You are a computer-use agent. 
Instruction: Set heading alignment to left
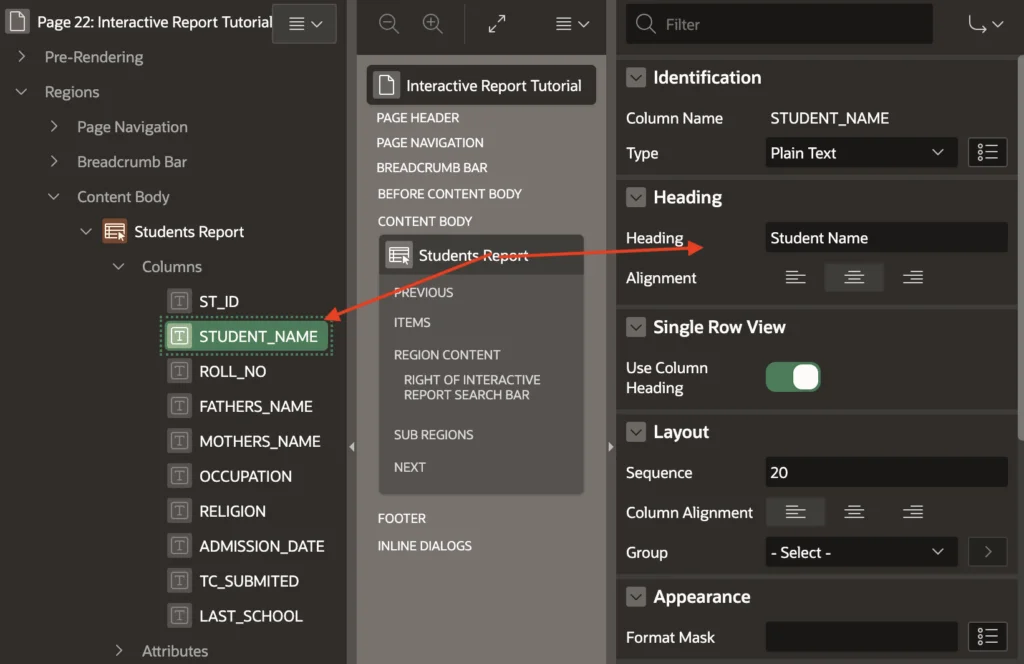tap(795, 277)
